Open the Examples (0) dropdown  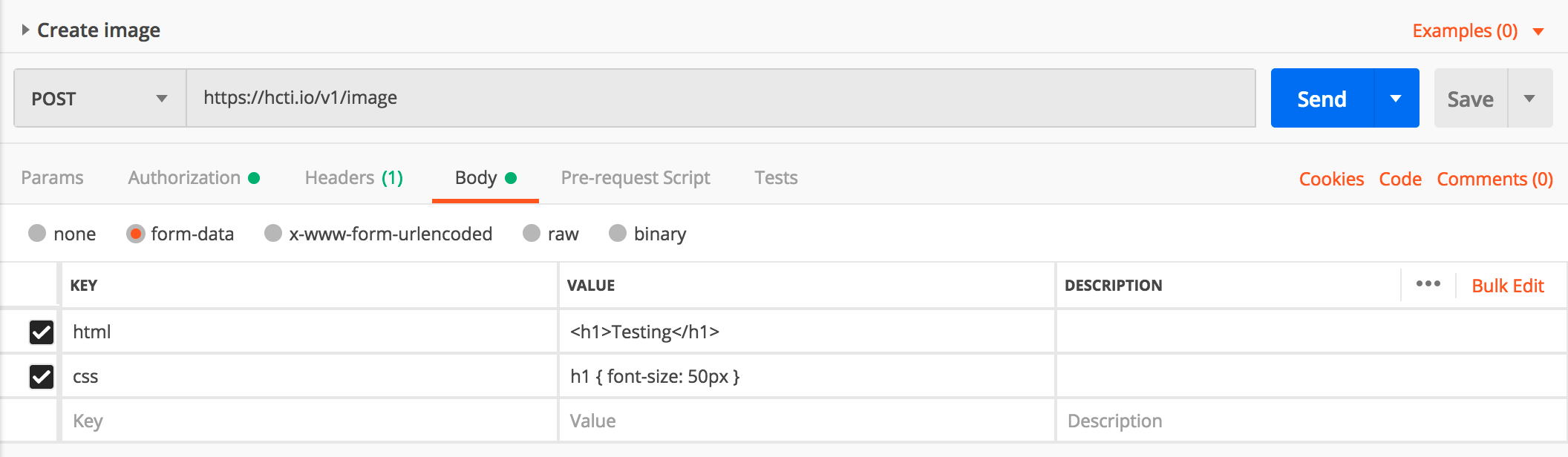(1477, 30)
